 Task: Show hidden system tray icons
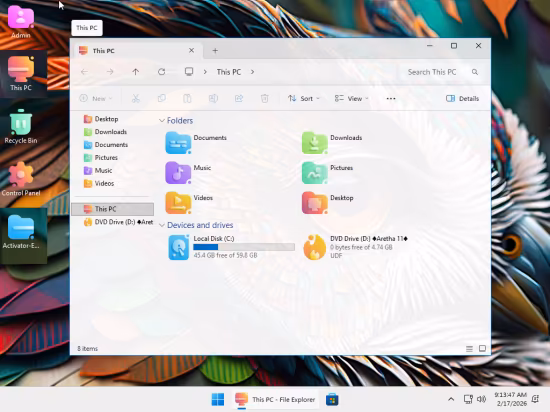[451, 399]
